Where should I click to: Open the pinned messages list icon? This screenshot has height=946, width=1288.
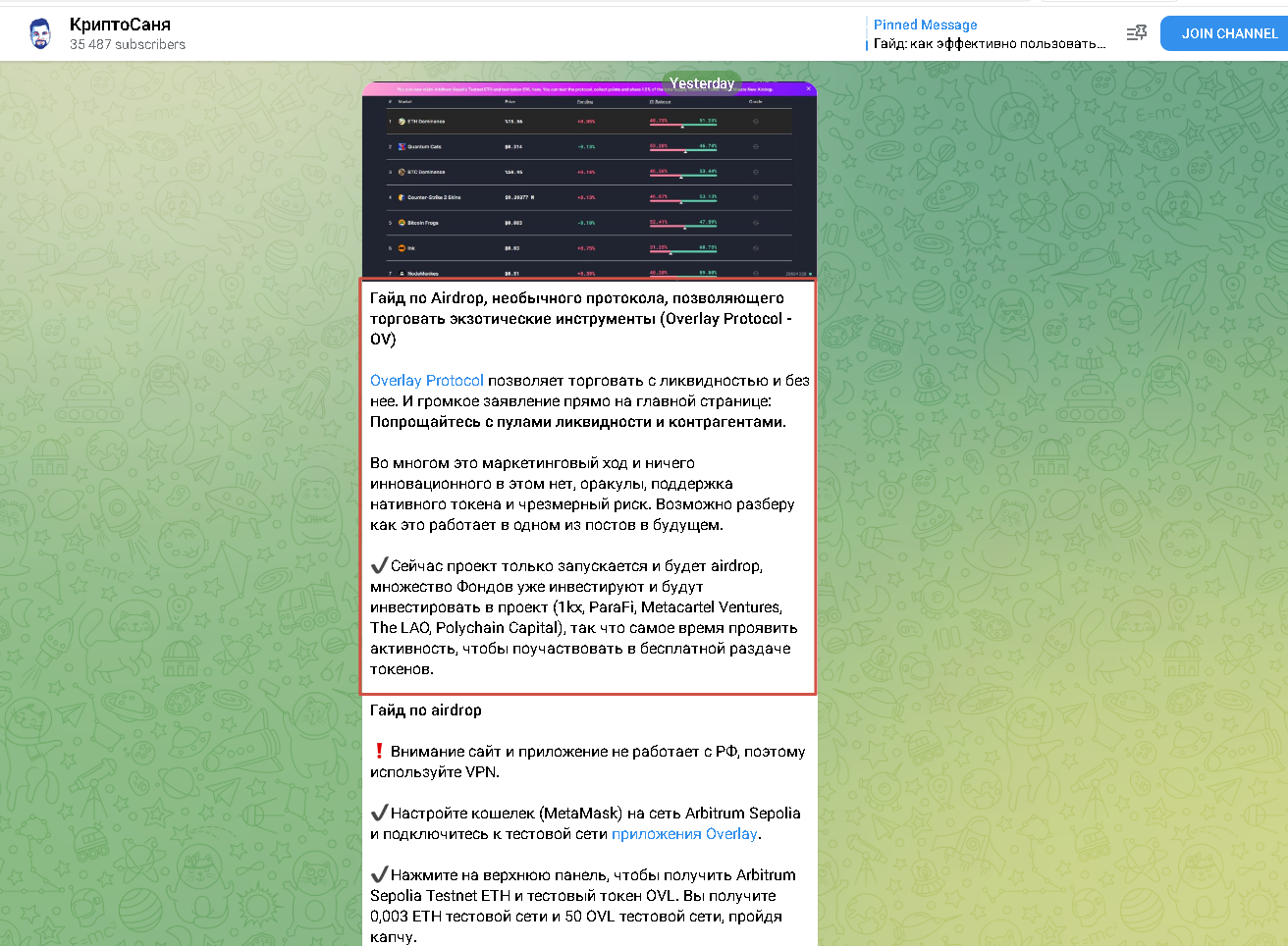pyautogui.click(x=1136, y=33)
